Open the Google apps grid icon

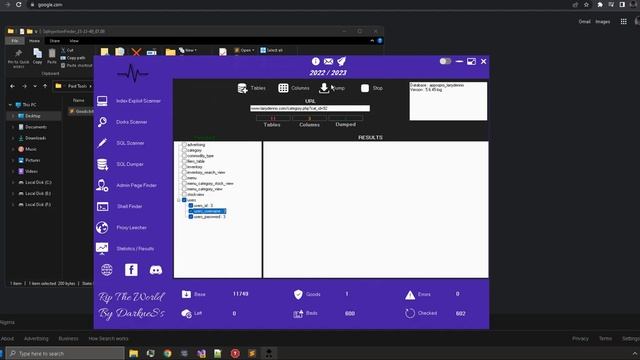[624, 22]
